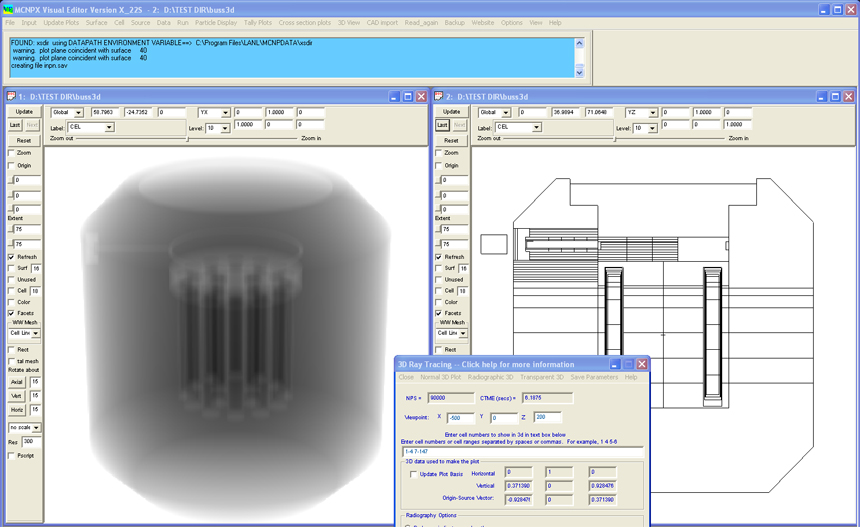The image size is (860, 527).
Task: Open the Surface menu
Action: pos(97,22)
